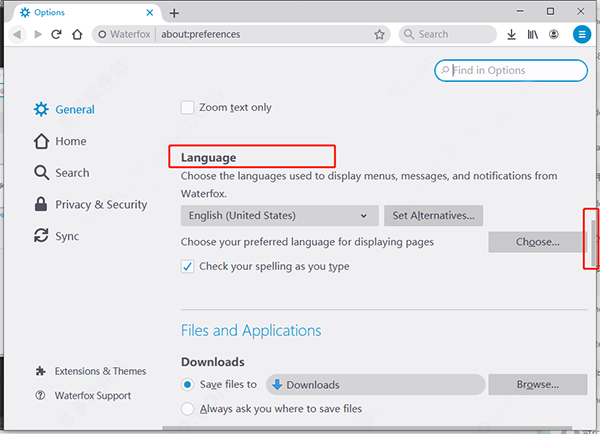Viewport: 600px width, 434px height.
Task: Enable Zoom text only checkbox
Action: (188, 108)
